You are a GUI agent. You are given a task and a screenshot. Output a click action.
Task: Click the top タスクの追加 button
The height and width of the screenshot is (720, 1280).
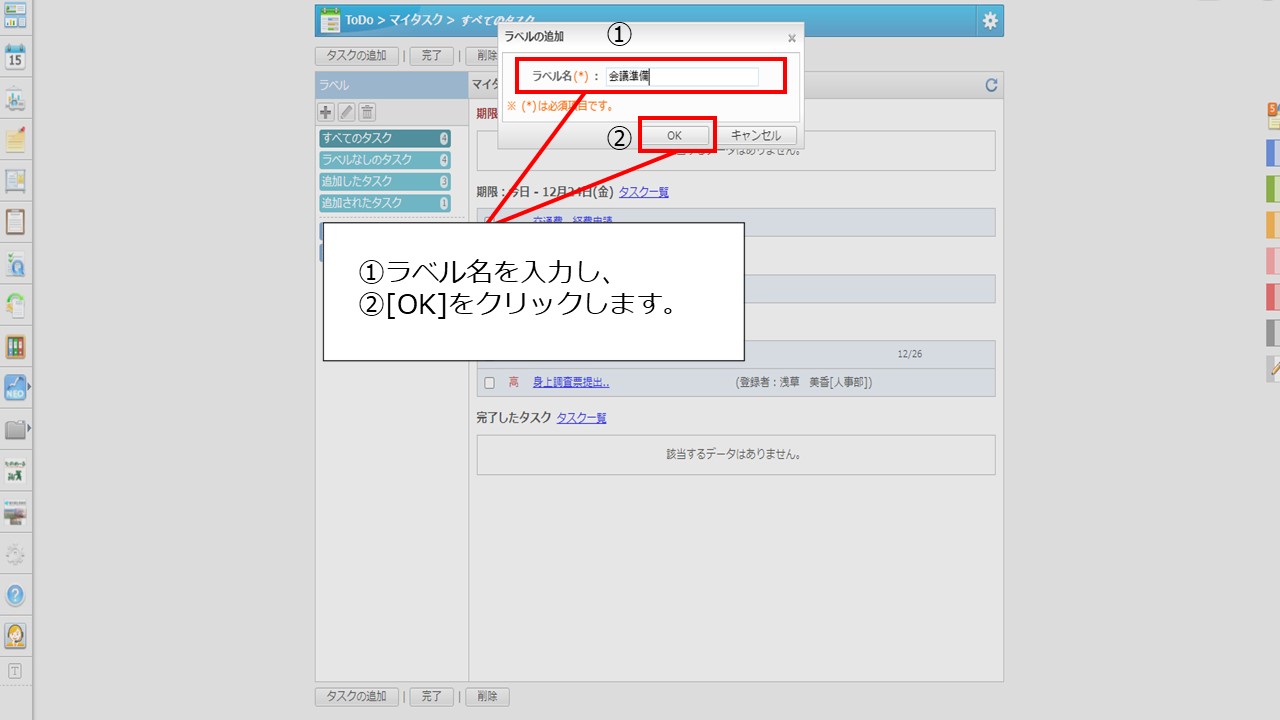click(357, 56)
